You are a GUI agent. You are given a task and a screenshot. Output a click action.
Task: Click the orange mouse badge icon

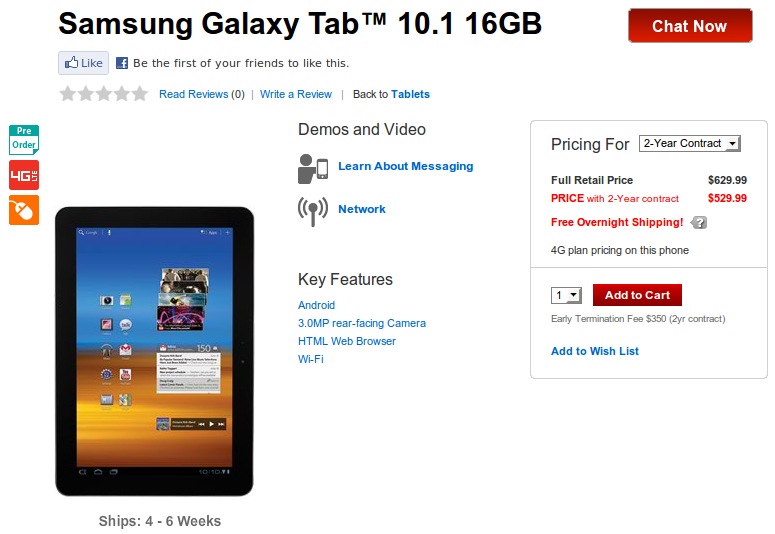coord(23,210)
